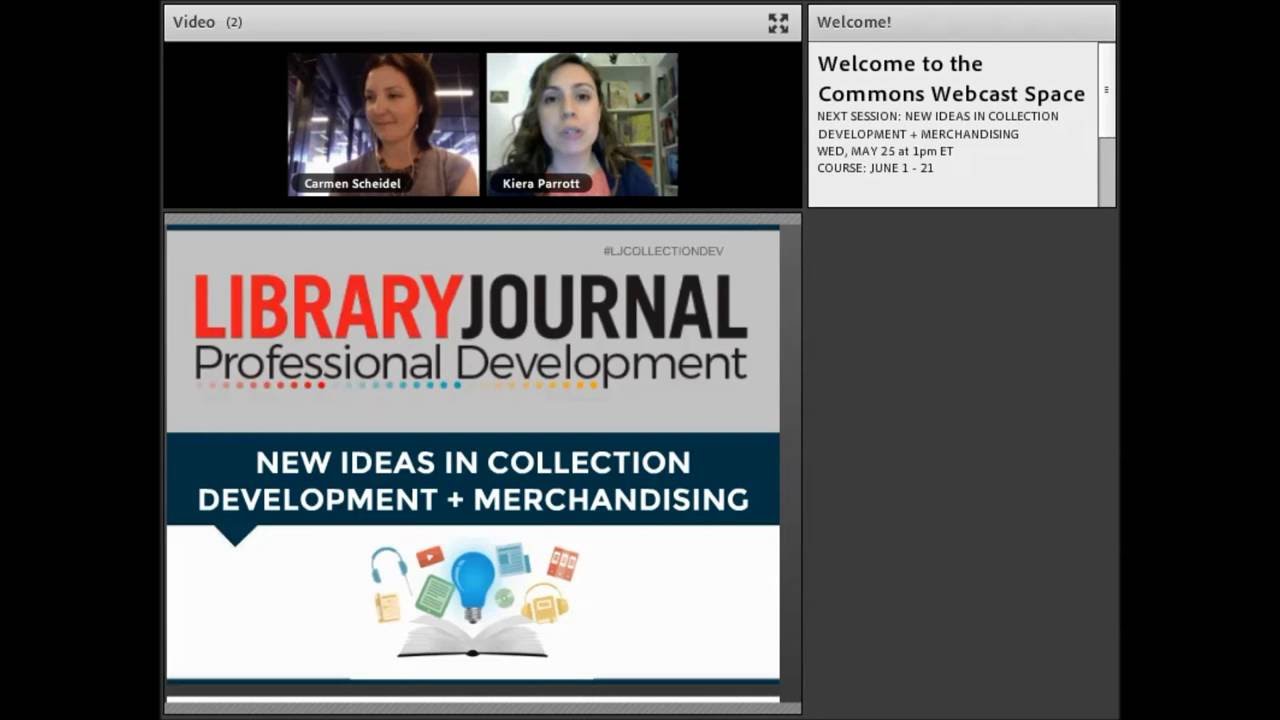The image size is (1280, 720).
Task: Click the participant count '(2)' in Video header
Action: [x=234, y=22]
